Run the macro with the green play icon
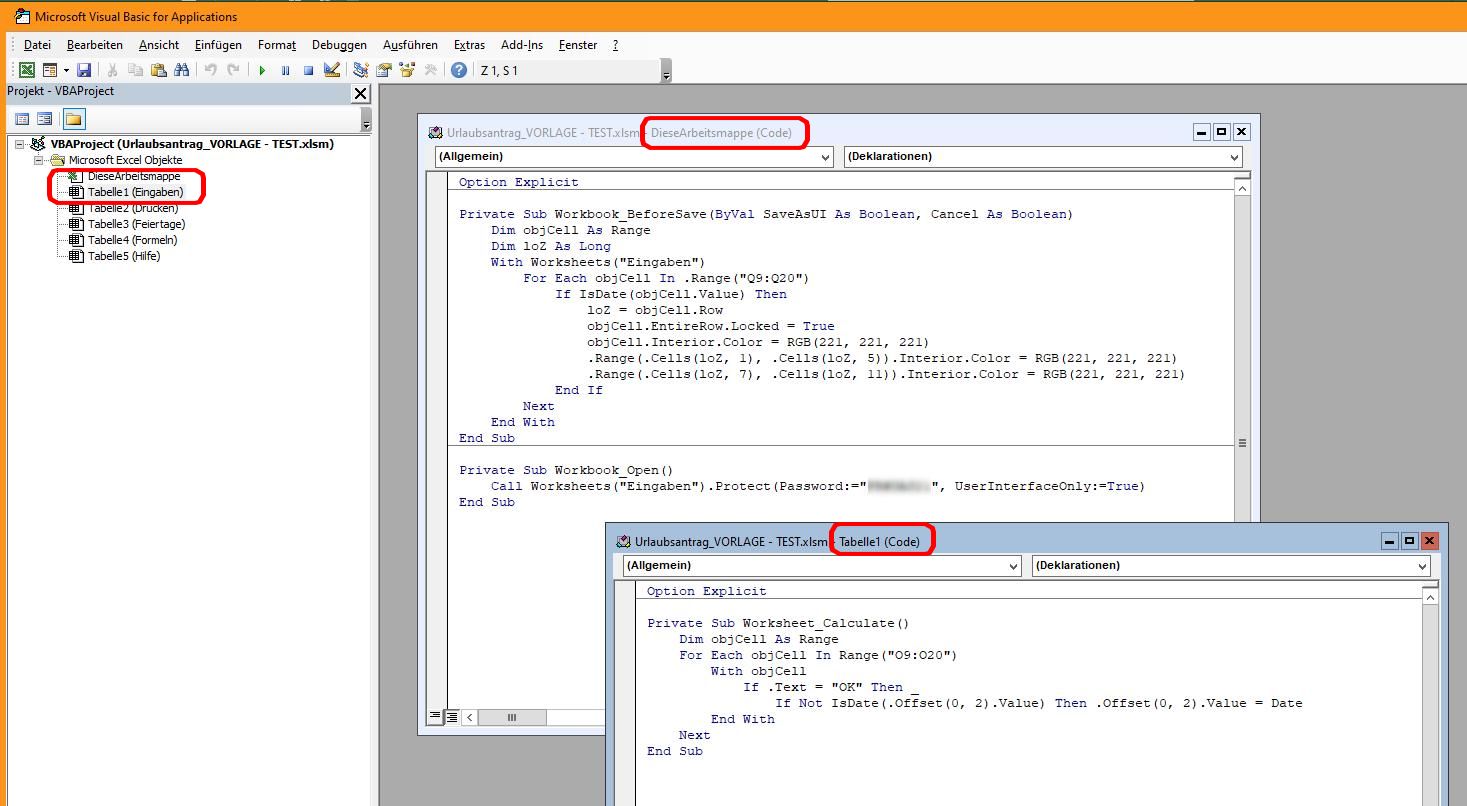This screenshot has width=1467, height=806. (x=262, y=70)
